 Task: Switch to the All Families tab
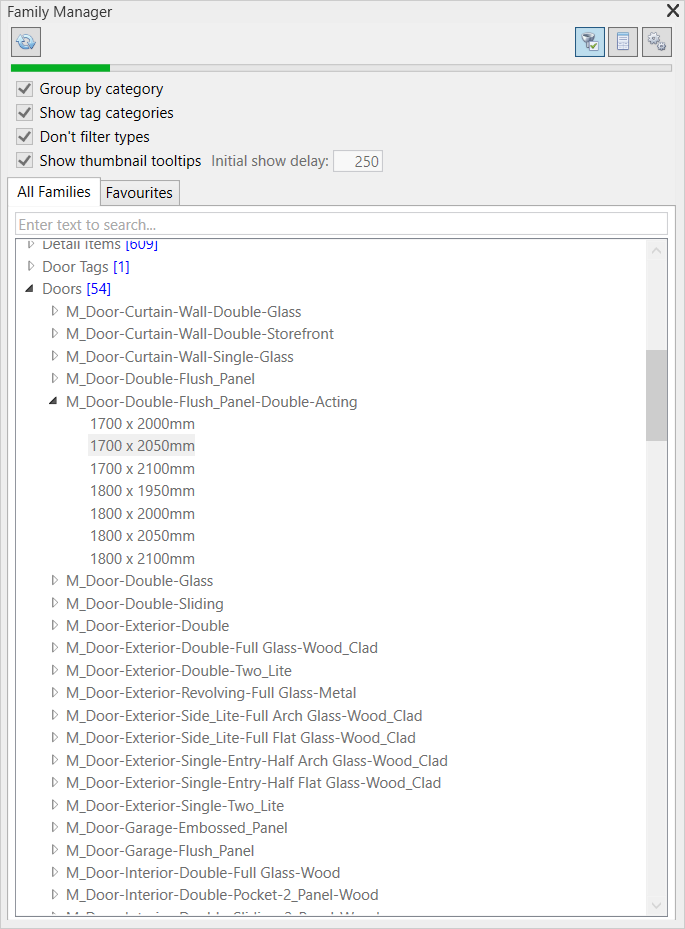pos(54,192)
